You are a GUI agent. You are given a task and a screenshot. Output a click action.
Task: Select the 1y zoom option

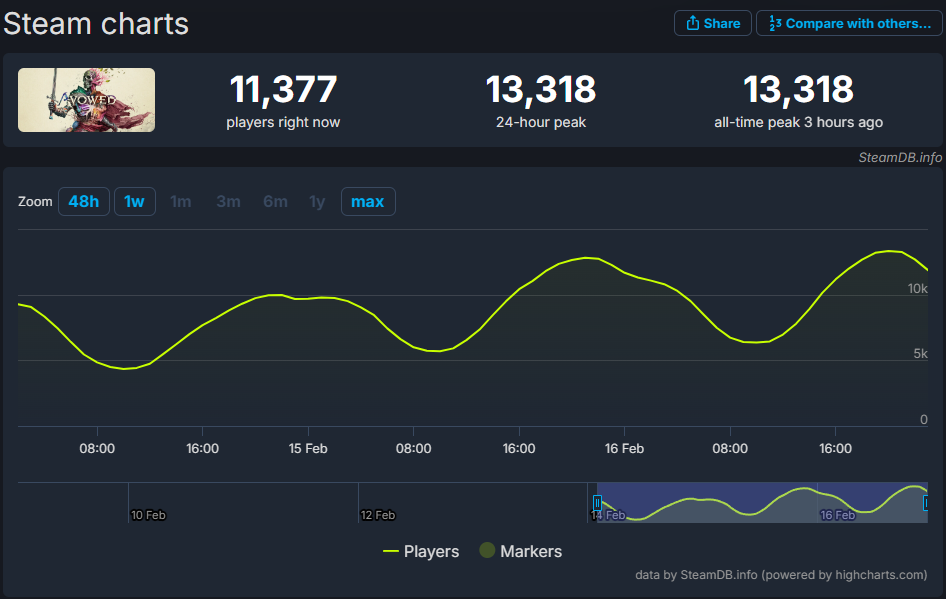coord(317,201)
